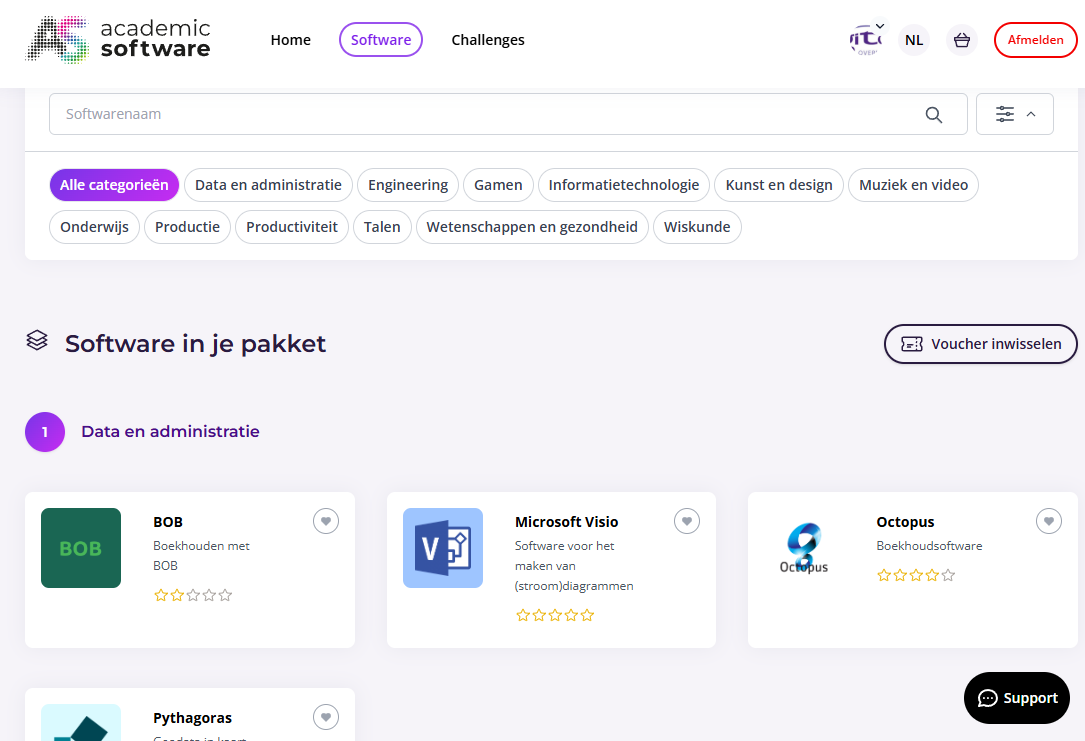Select the Alle categorieën filter

click(x=114, y=185)
